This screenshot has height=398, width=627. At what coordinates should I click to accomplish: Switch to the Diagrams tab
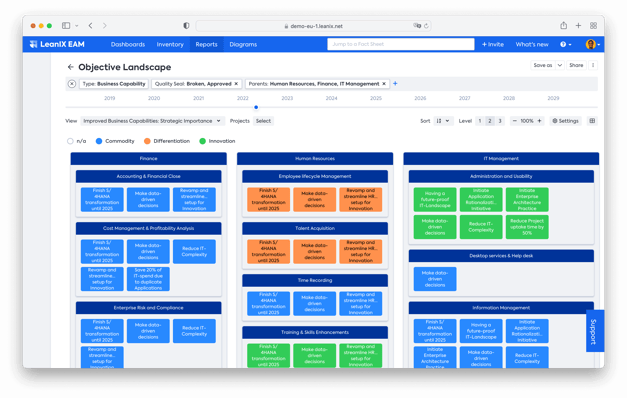tap(243, 44)
